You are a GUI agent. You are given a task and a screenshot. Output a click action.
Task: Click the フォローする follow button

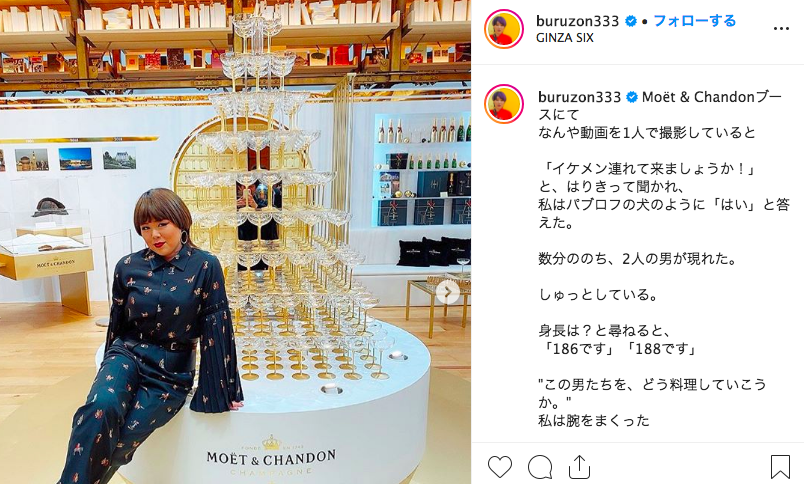point(694,21)
